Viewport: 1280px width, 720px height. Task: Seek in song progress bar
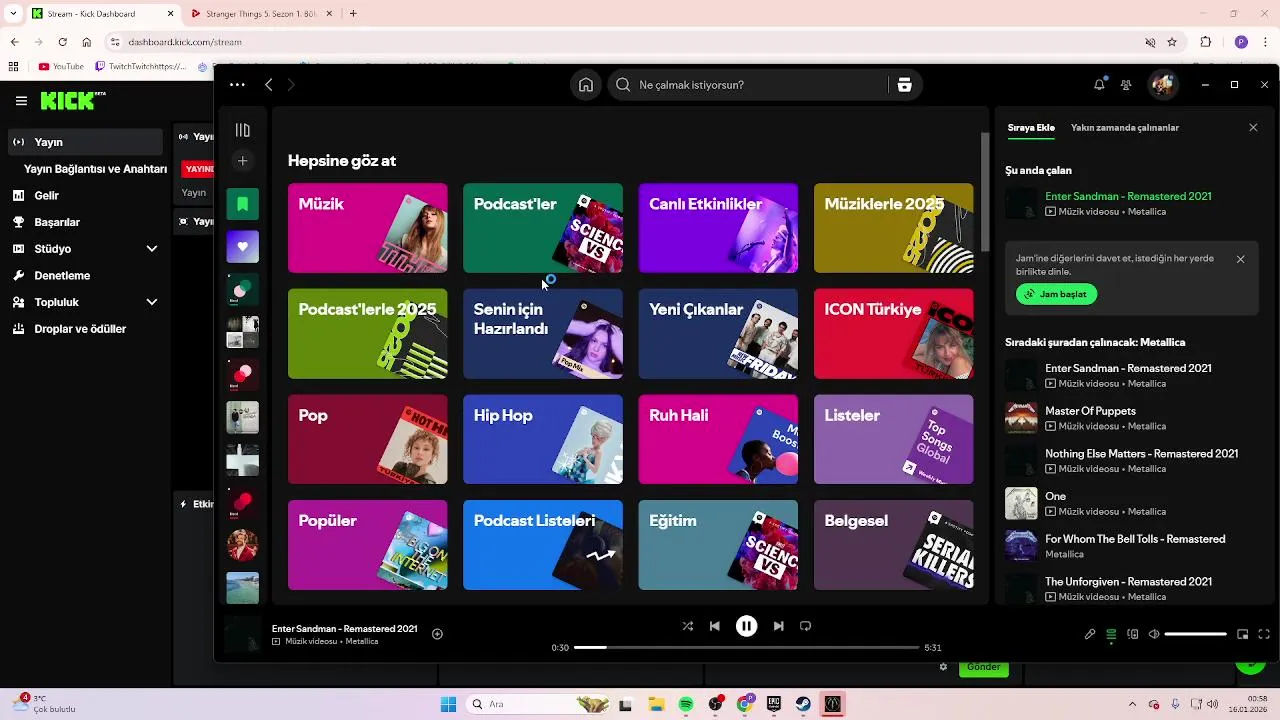(x=746, y=647)
